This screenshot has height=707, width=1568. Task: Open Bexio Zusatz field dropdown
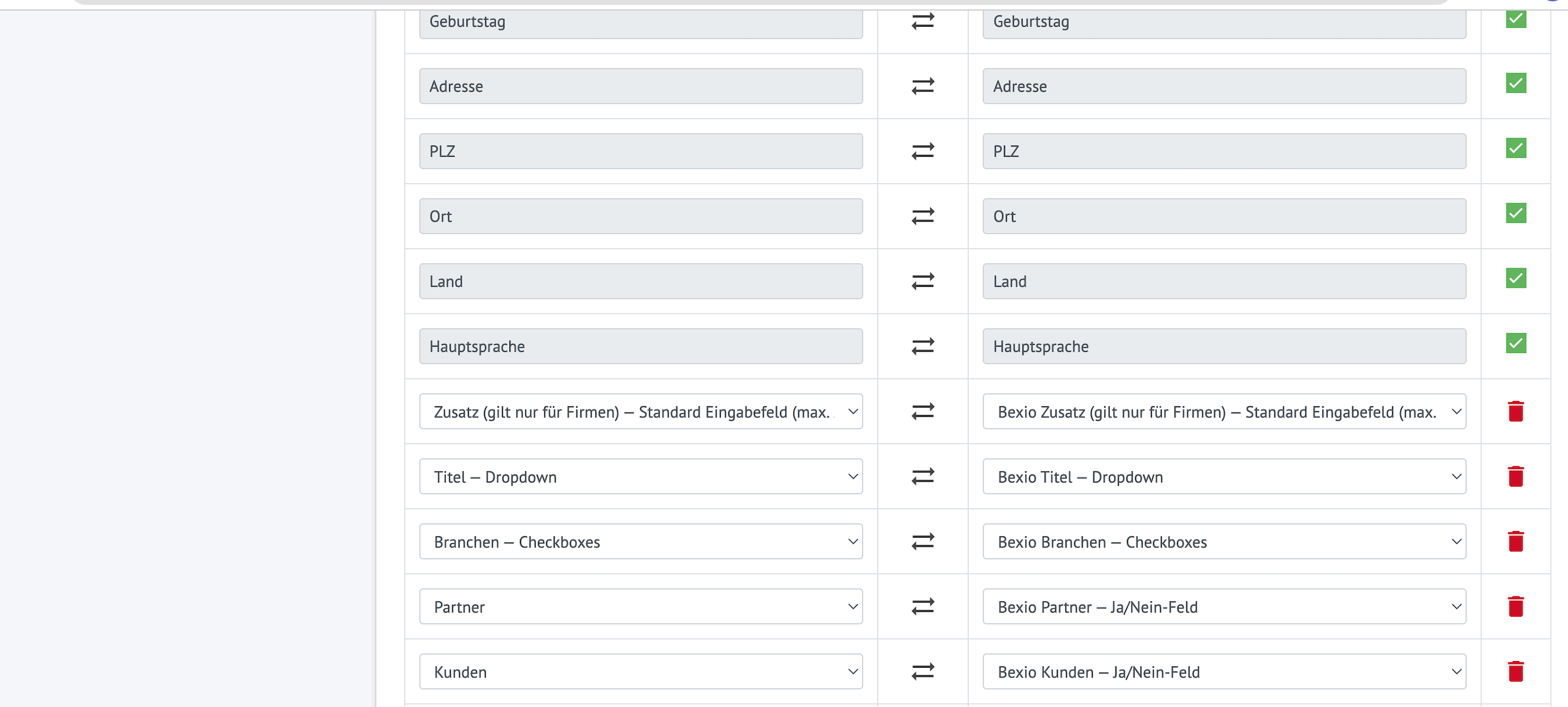[1223, 411]
